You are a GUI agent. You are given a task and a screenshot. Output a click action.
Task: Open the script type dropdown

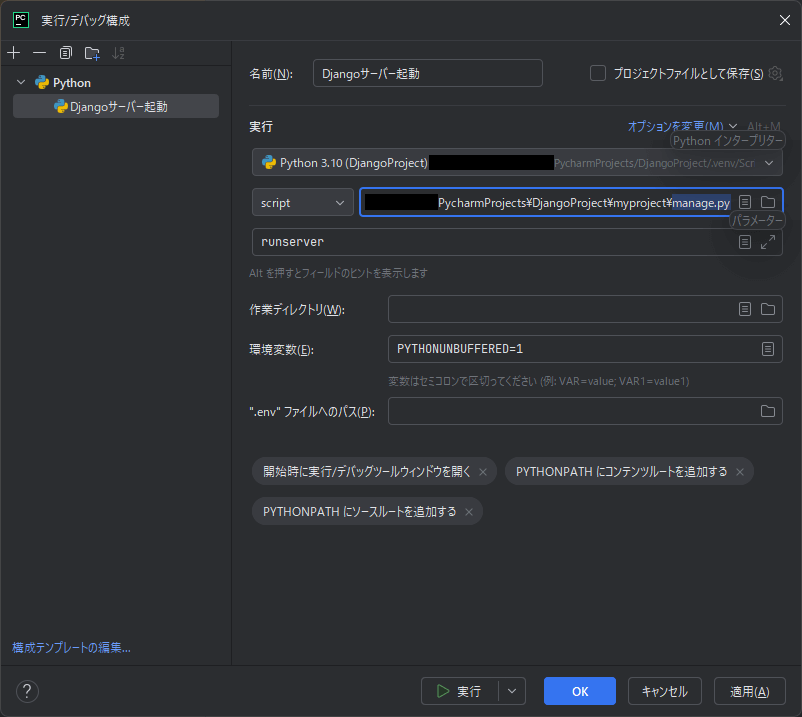coord(302,202)
